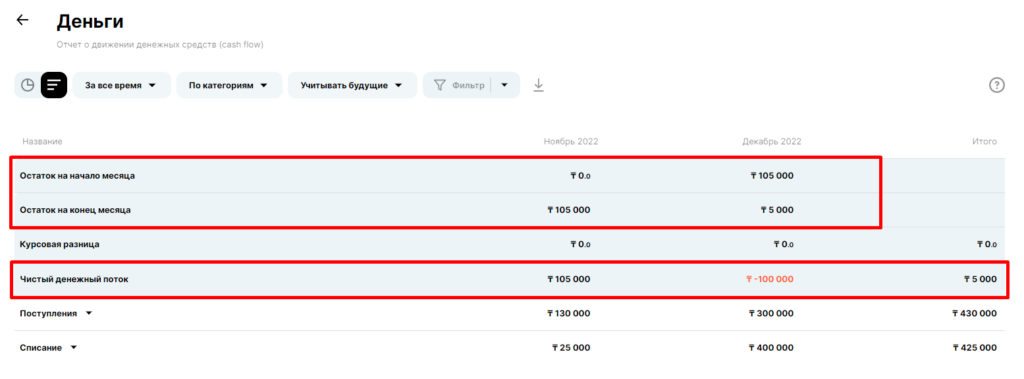Image resolution: width=1024 pixels, height=379 pixels.
Task: Click the 'Декабрь 2022' column header
Action: pos(771,141)
